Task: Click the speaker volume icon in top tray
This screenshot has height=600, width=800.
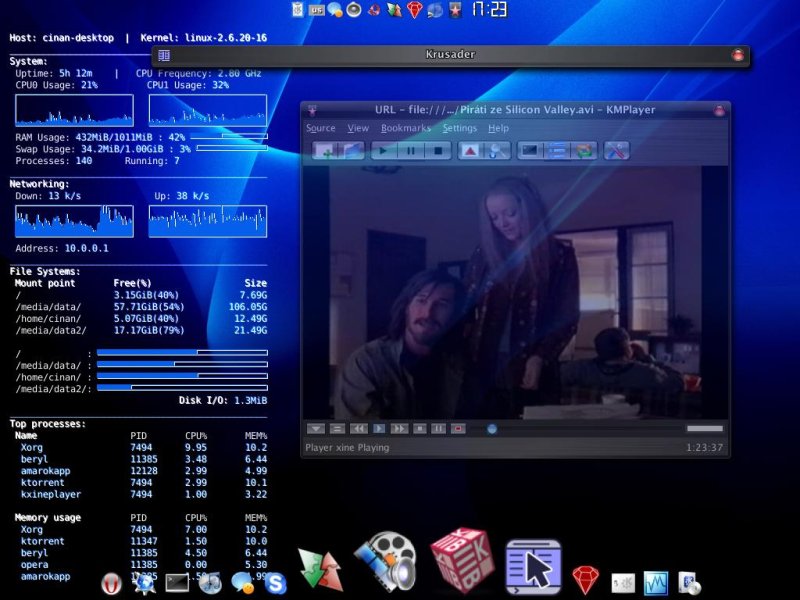Action: [x=354, y=10]
